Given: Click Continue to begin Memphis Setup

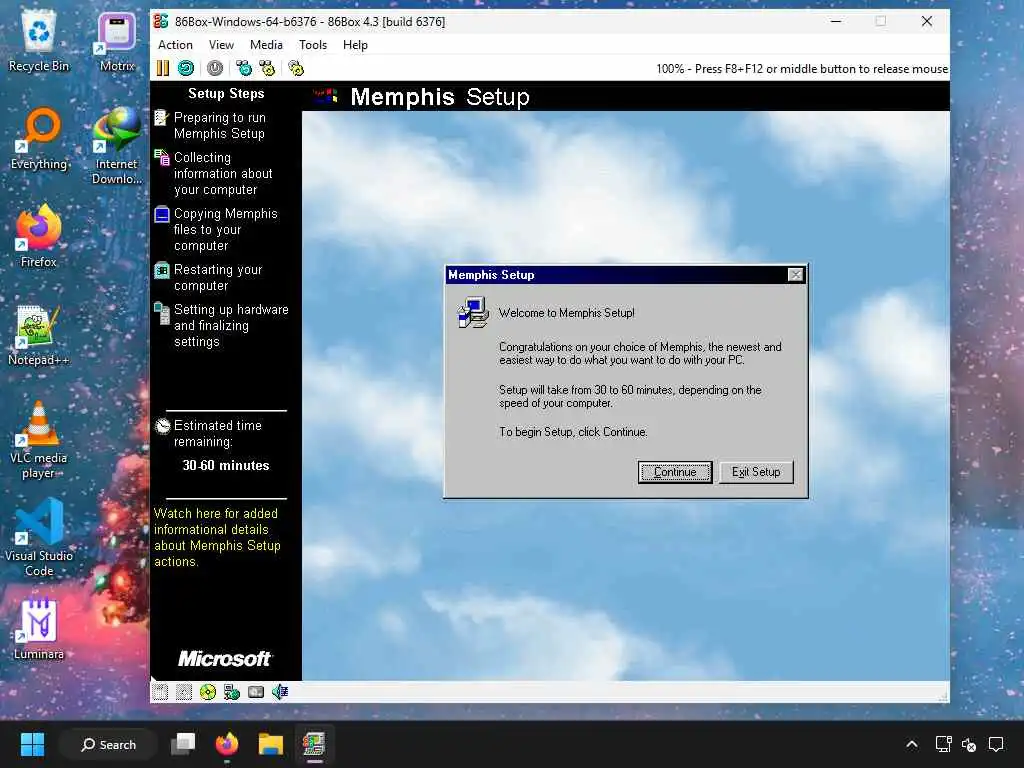Looking at the screenshot, I should pos(675,472).
